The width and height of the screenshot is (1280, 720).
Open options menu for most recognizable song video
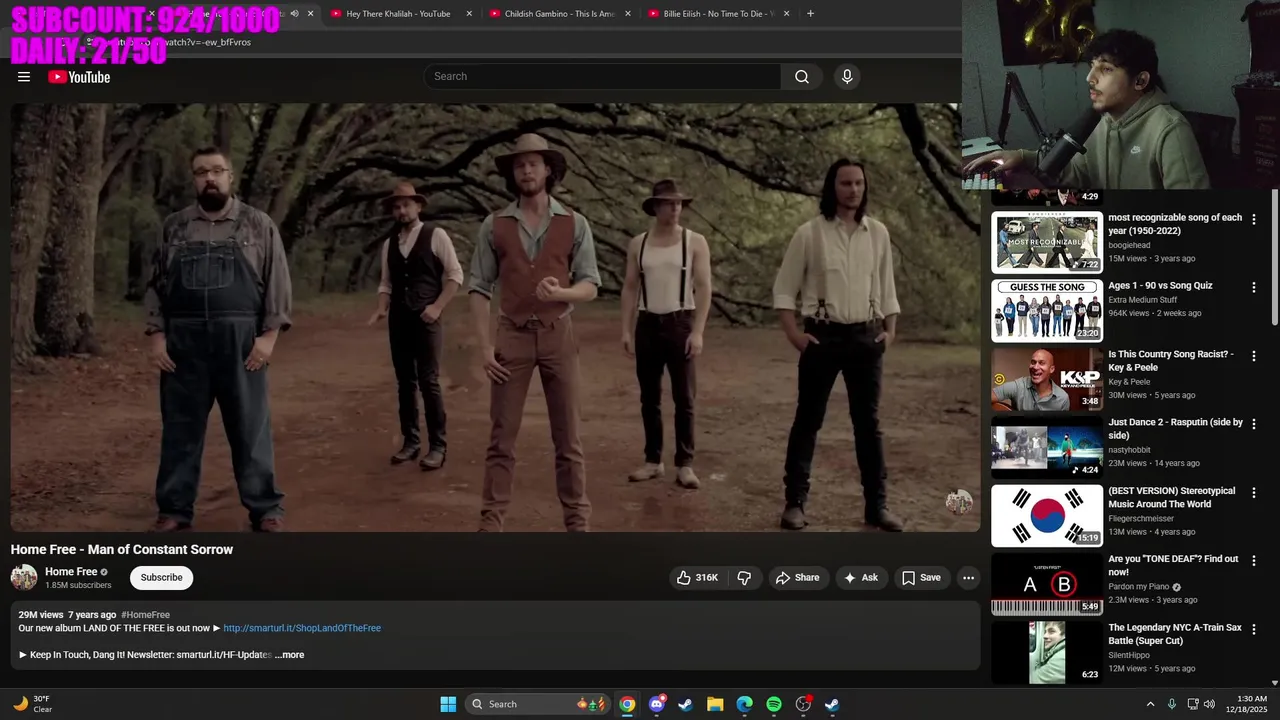click(1254, 219)
